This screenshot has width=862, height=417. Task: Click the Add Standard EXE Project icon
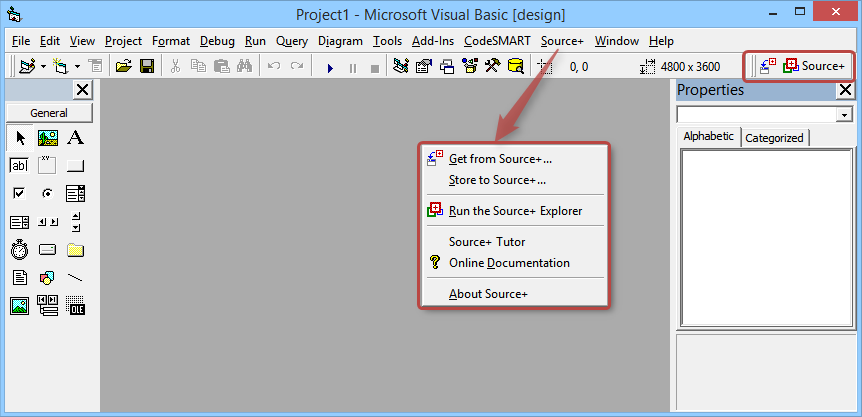pos(26,66)
